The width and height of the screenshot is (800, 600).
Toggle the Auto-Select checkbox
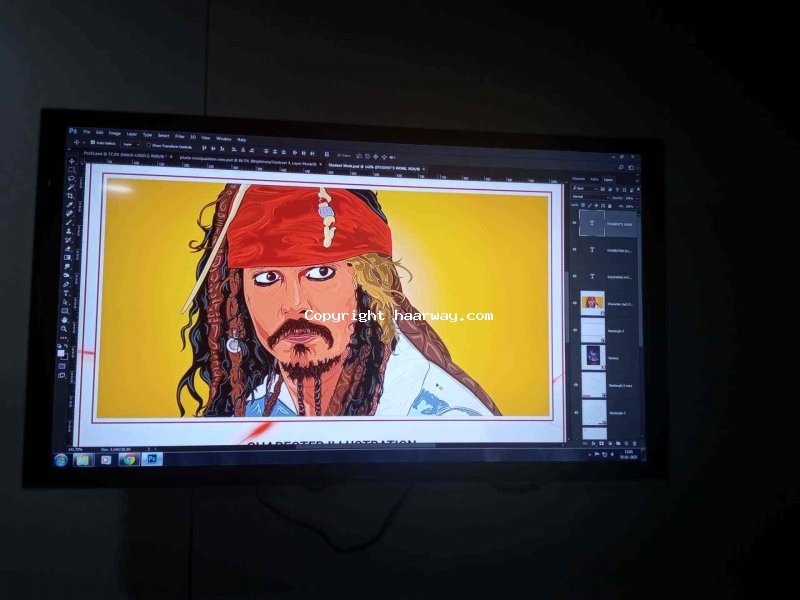(91, 144)
